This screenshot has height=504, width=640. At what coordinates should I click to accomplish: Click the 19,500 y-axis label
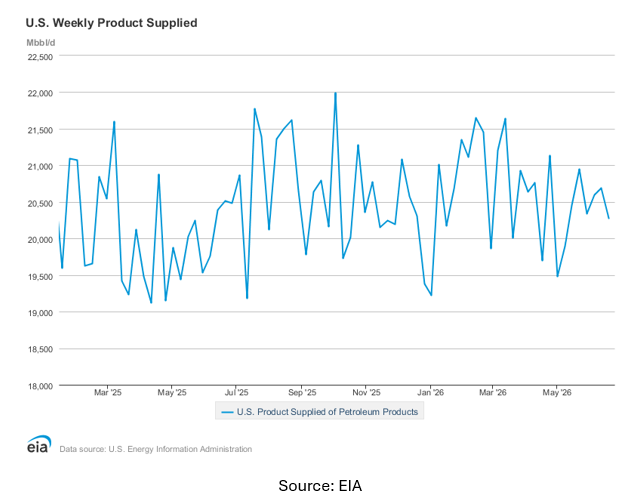click(40, 277)
